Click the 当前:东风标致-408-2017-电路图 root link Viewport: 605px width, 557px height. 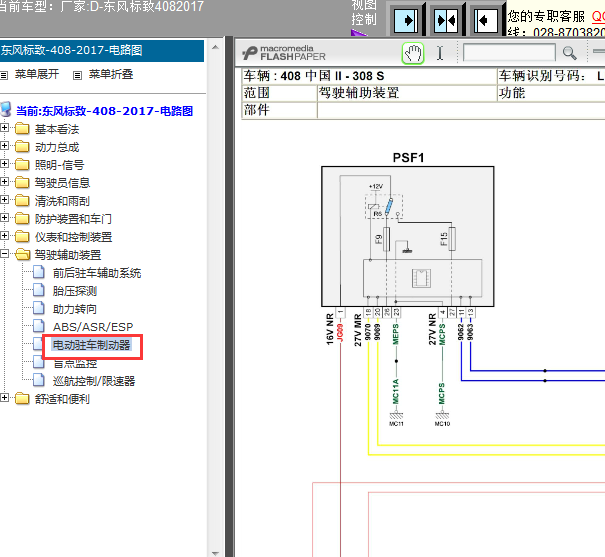tap(105, 111)
